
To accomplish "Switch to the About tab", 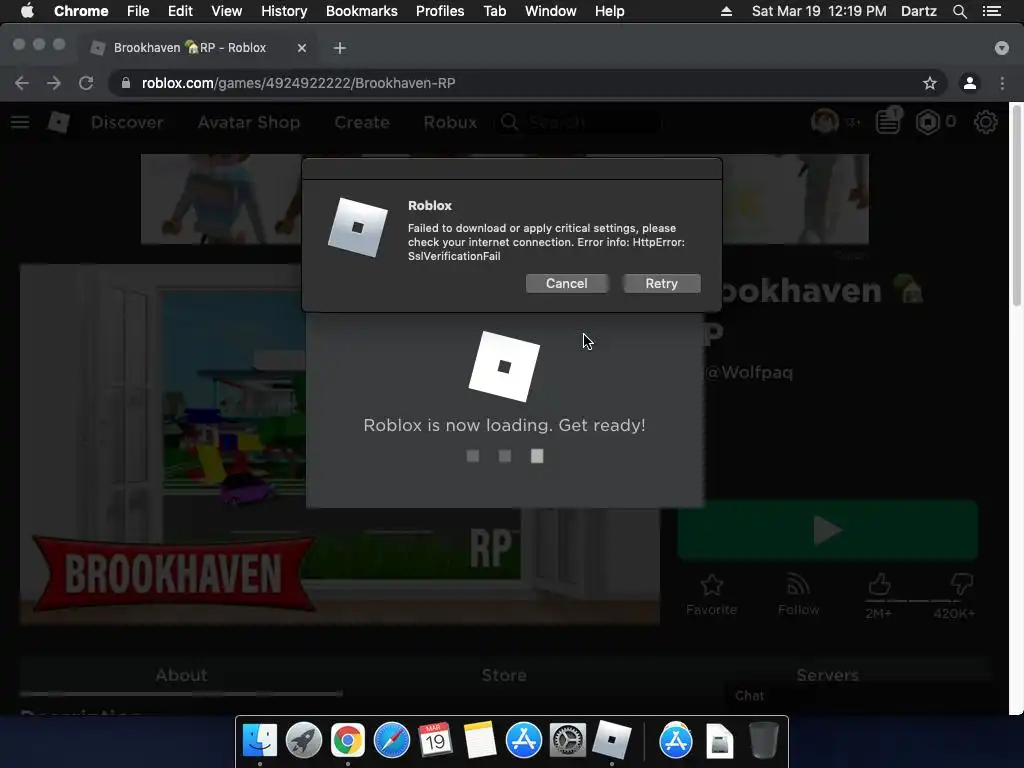I will 181,675.
